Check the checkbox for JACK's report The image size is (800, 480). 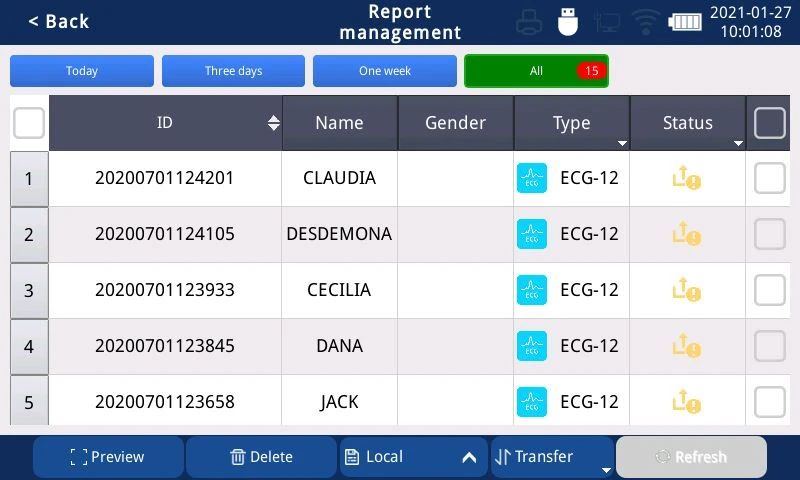pyautogui.click(x=769, y=402)
